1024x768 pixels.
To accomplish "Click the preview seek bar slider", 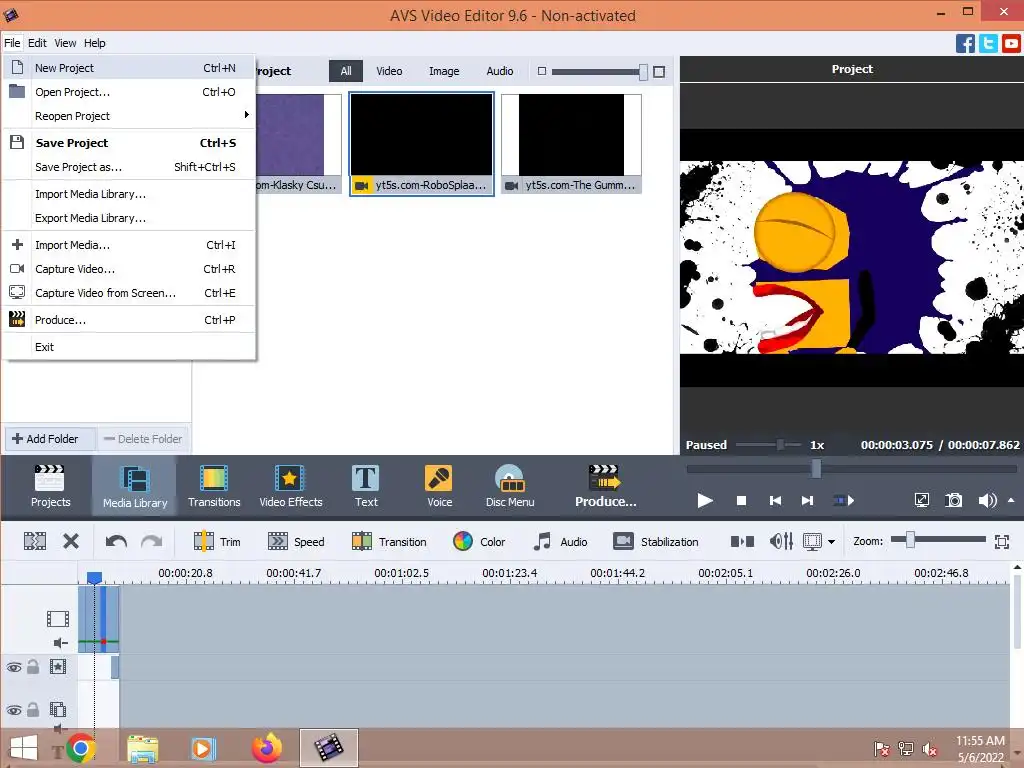I will 816,468.
